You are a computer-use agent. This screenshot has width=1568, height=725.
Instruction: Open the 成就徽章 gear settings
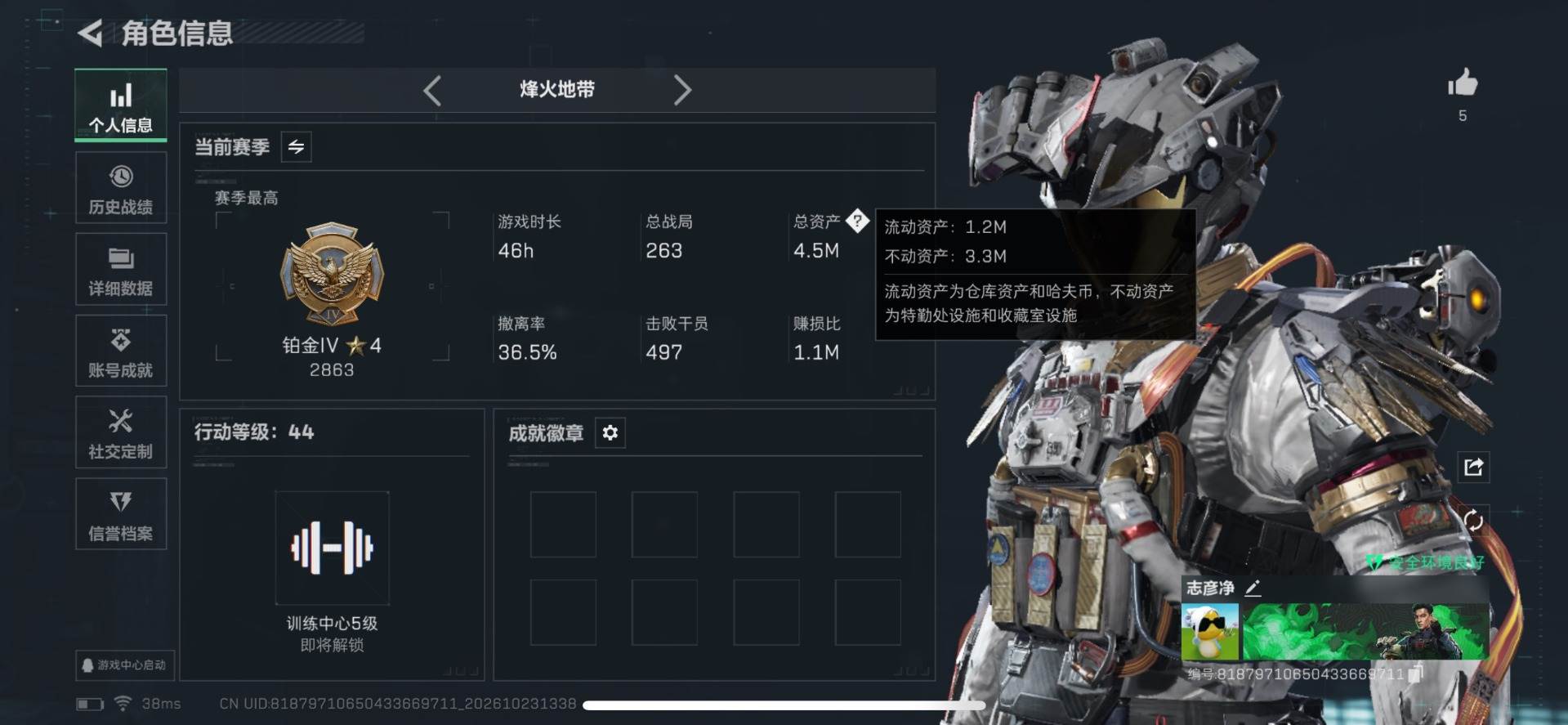pyautogui.click(x=610, y=432)
